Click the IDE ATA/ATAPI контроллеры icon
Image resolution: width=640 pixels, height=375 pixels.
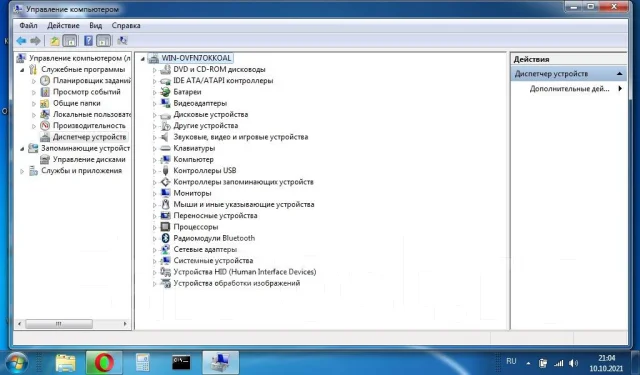[x=165, y=81]
